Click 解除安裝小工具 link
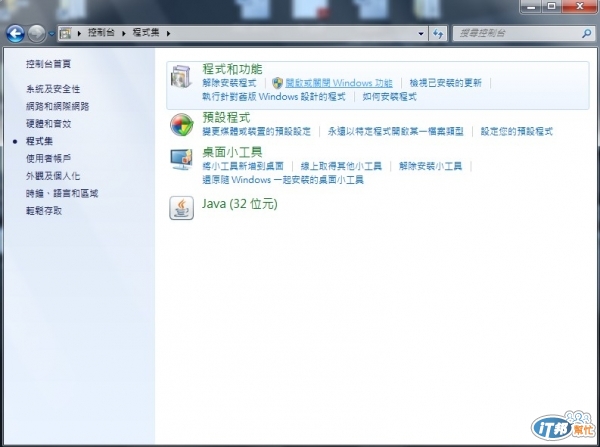 point(430,166)
